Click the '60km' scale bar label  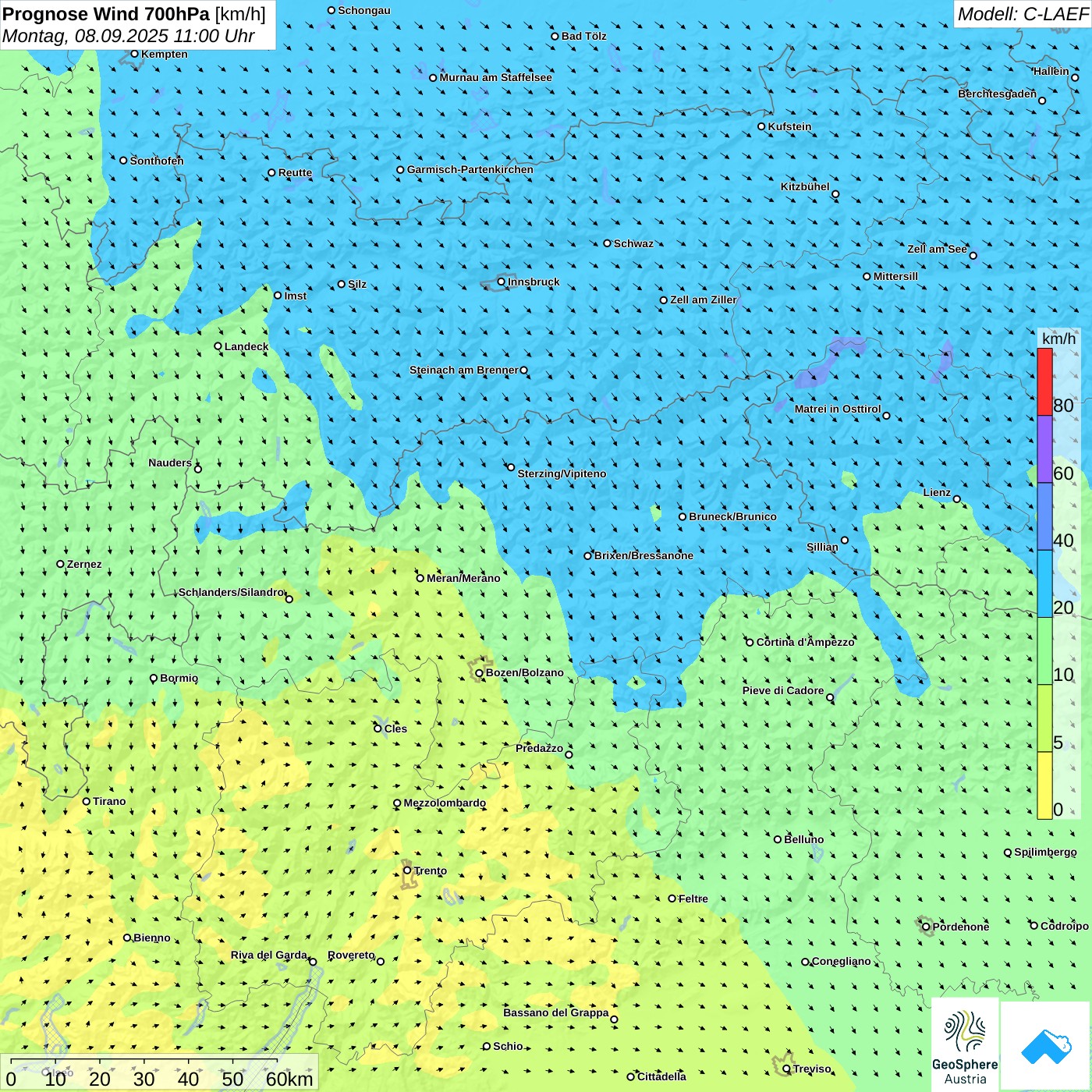coord(289,1079)
